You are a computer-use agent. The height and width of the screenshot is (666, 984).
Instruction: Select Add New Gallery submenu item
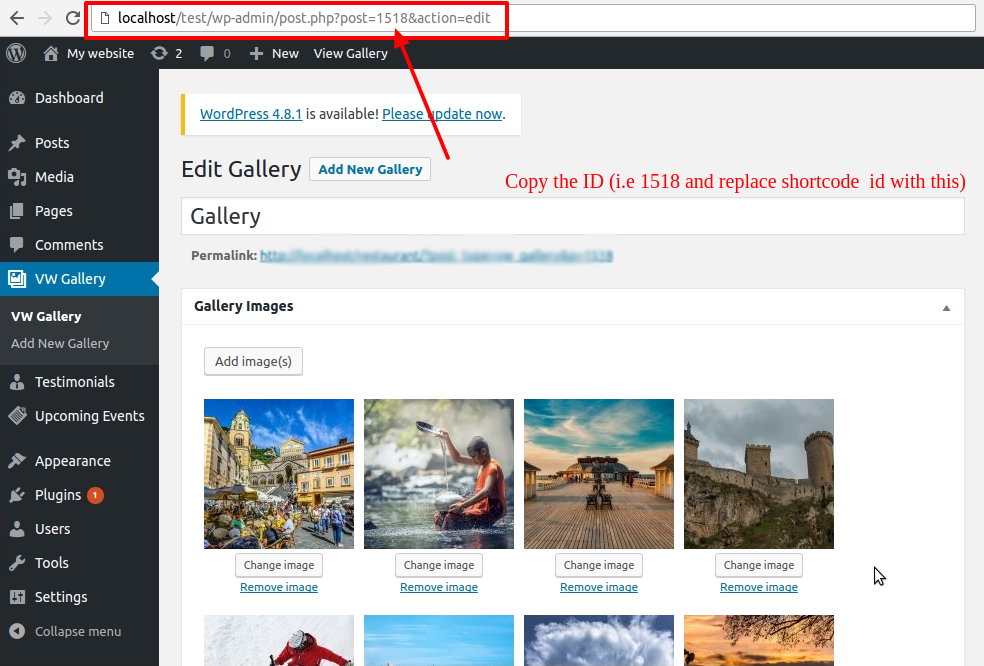coord(60,343)
